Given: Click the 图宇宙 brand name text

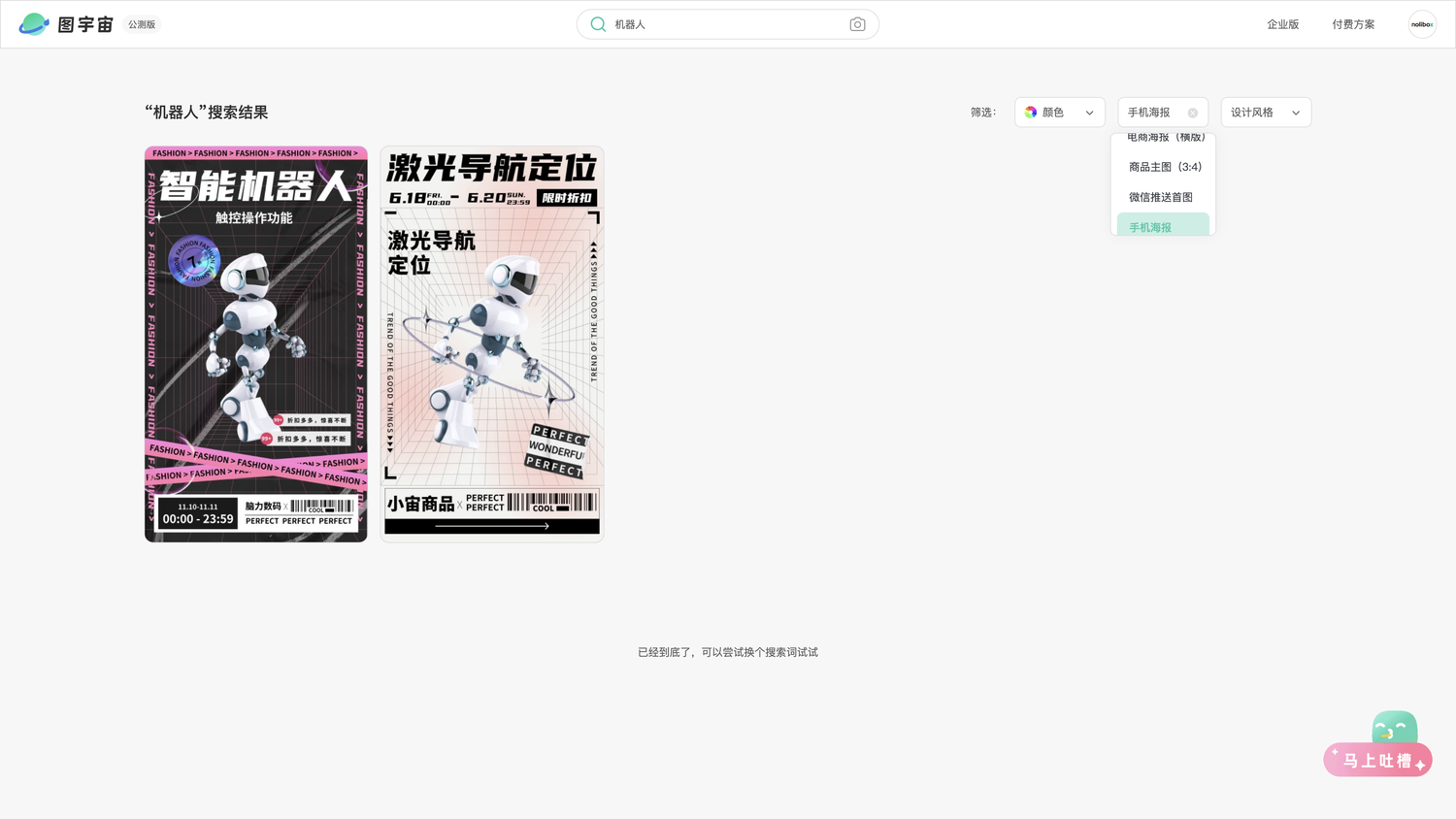Looking at the screenshot, I should pos(85,24).
